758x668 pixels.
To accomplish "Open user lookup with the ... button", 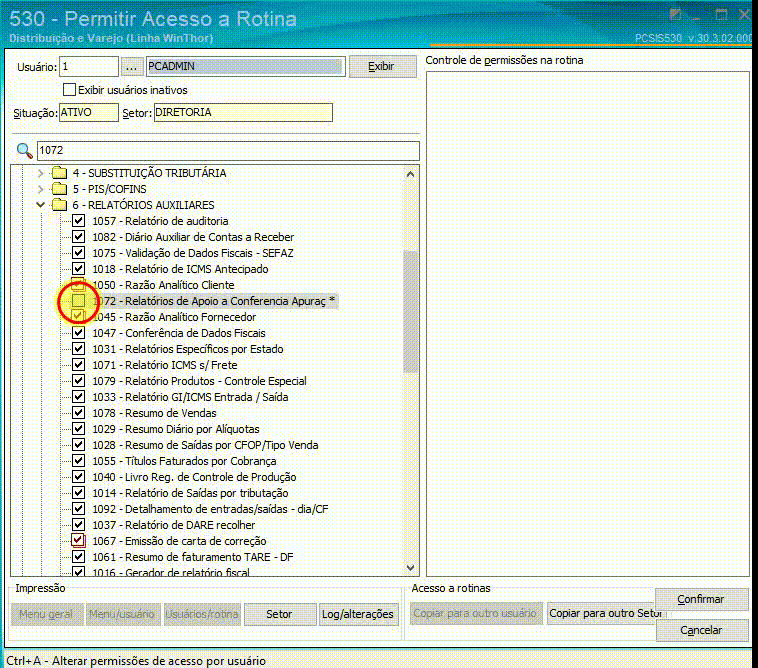I will click(131, 67).
